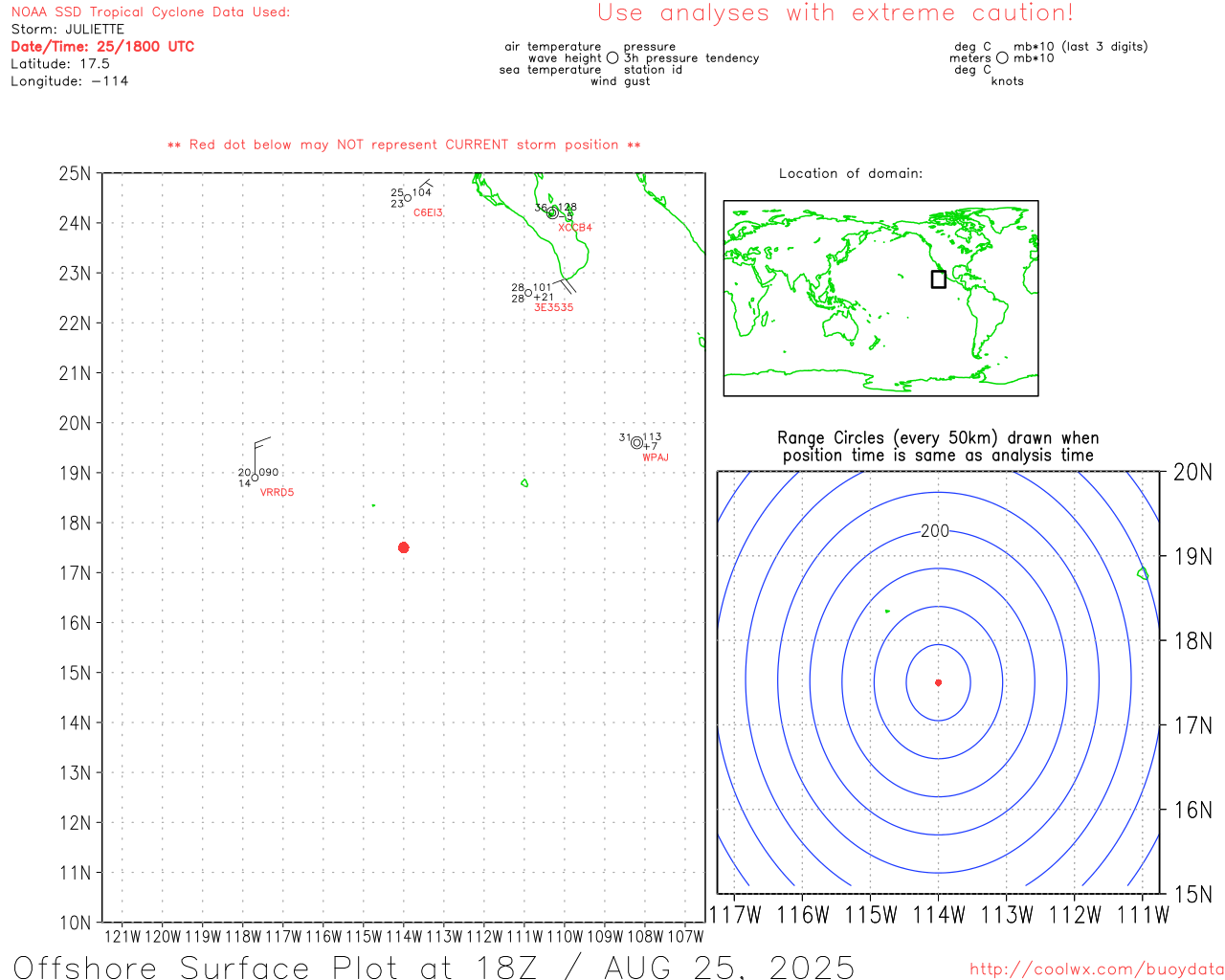This screenshot has width=1225, height=980.
Task: Select the 3E3535 station circle marker
Action: click(x=528, y=293)
